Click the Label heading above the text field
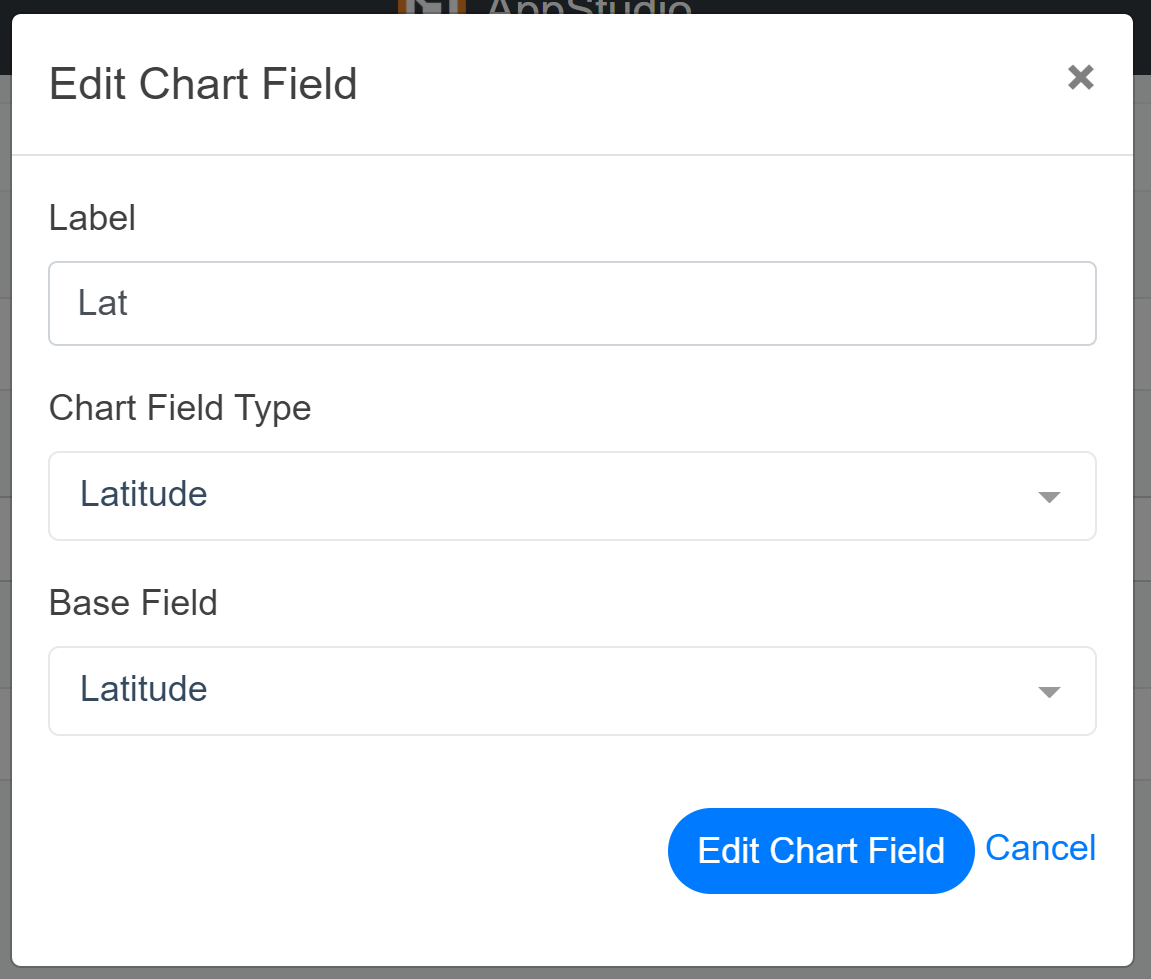The width and height of the screenshot is (1151, 979). (92, 218)
